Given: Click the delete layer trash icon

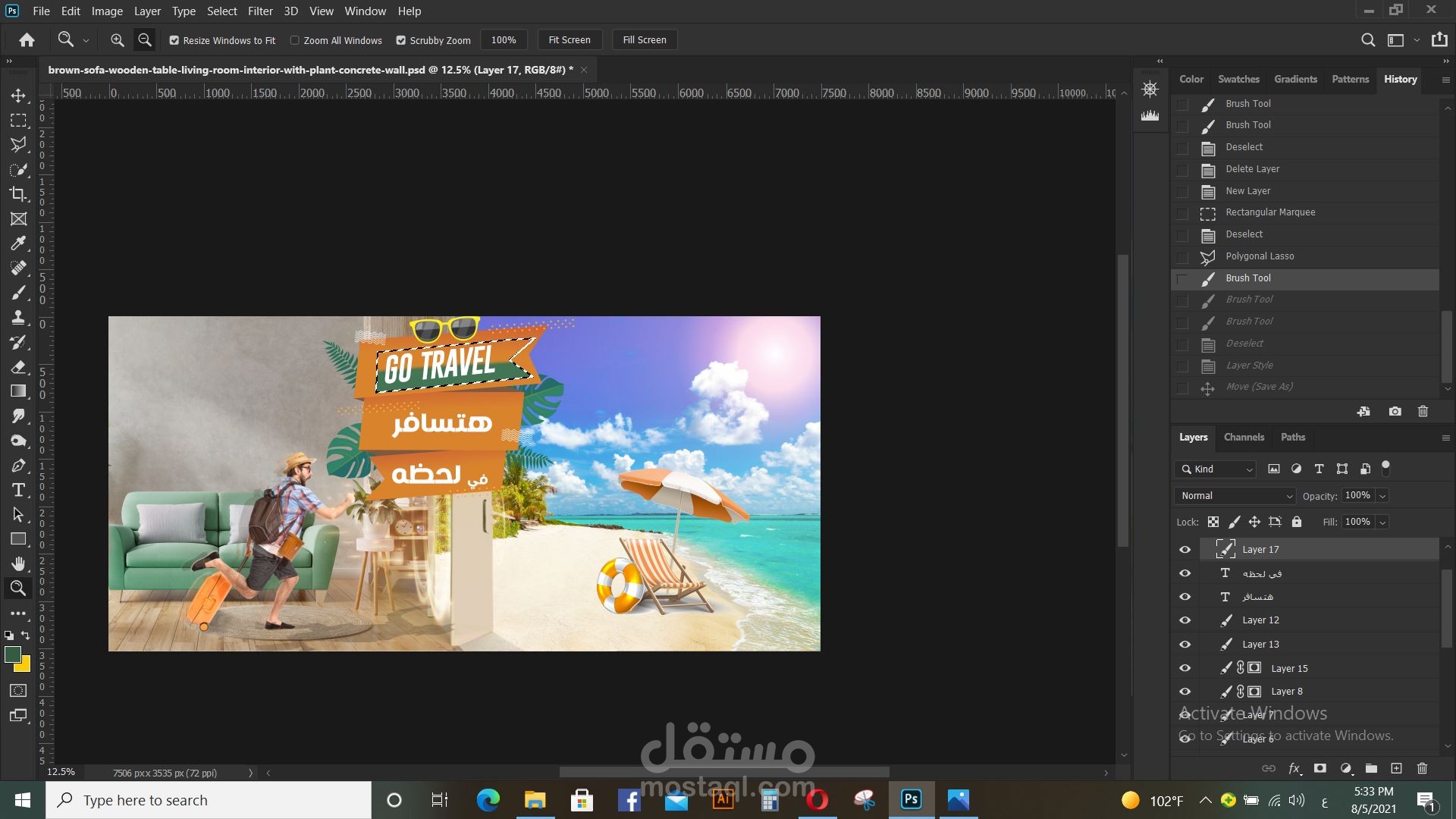Looking at the screenshot, I should tap(1422, 768).
